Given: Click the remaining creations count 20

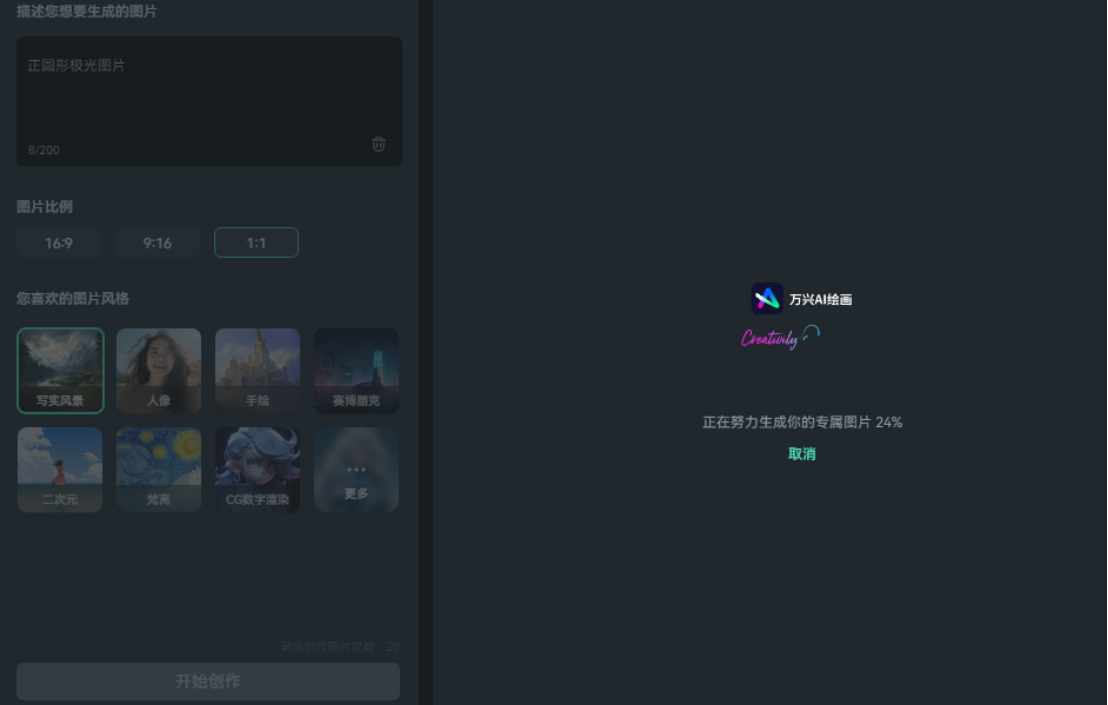Looking at the screenshot, I should coord(393,646).
